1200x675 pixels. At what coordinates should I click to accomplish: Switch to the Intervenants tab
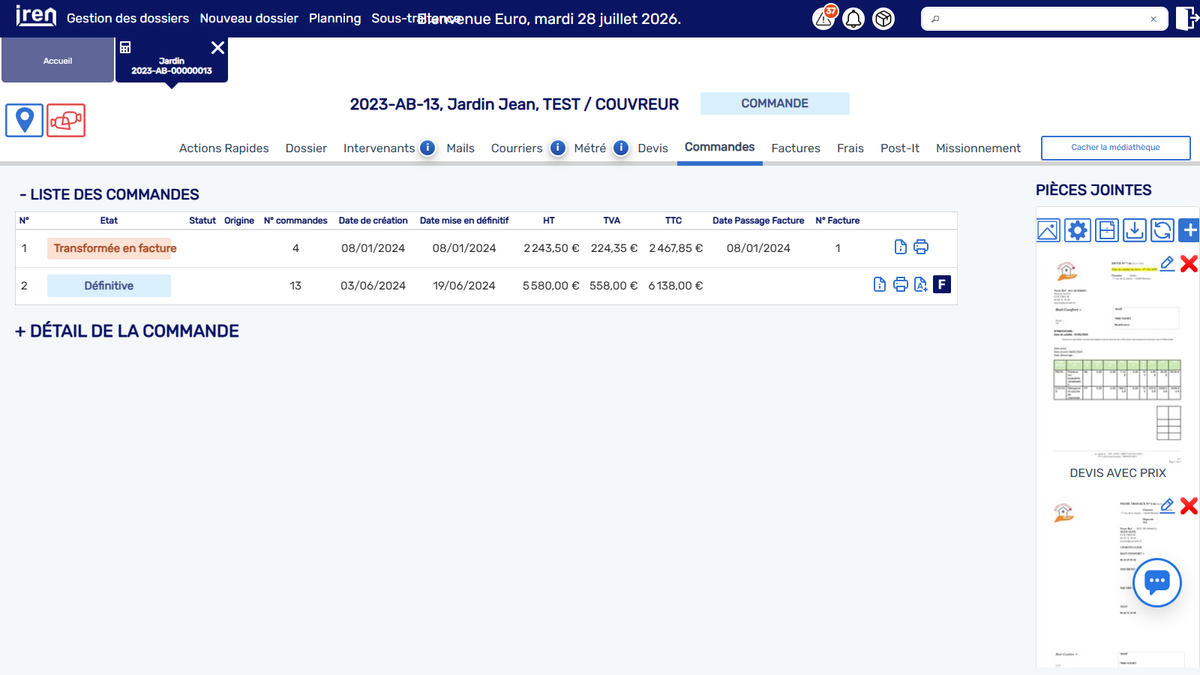point(379,148)
